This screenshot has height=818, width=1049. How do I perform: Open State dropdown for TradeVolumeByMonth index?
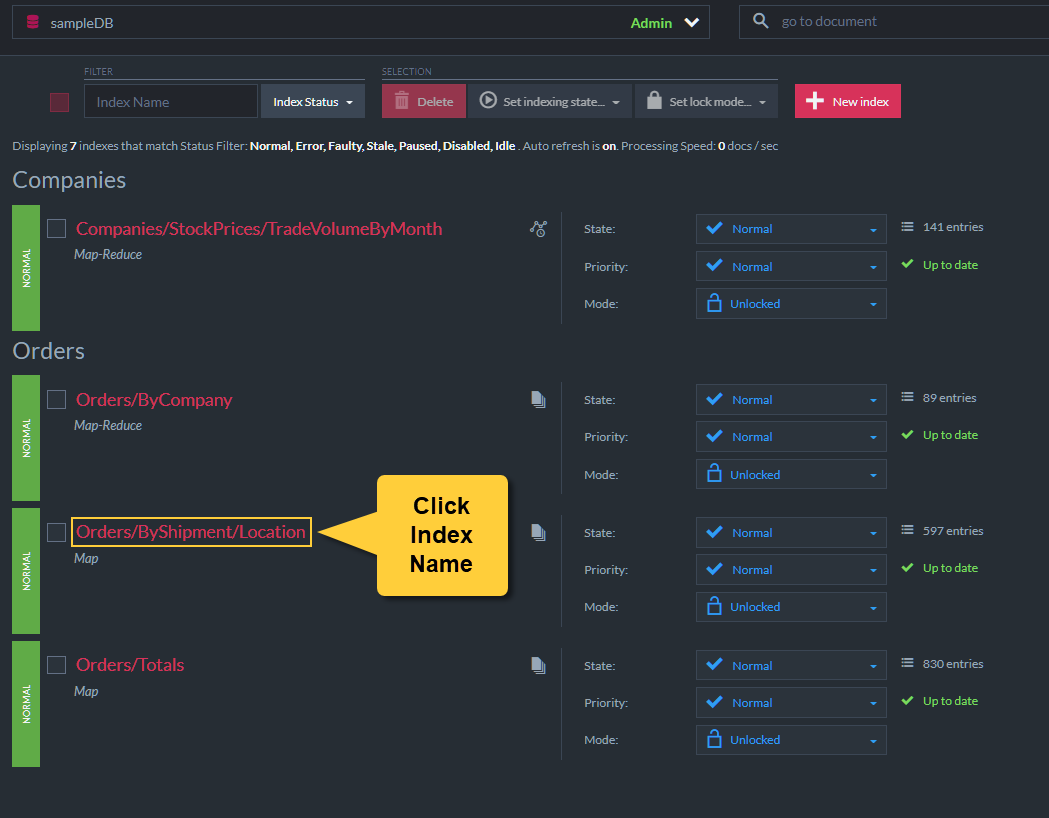pos(791,229)
